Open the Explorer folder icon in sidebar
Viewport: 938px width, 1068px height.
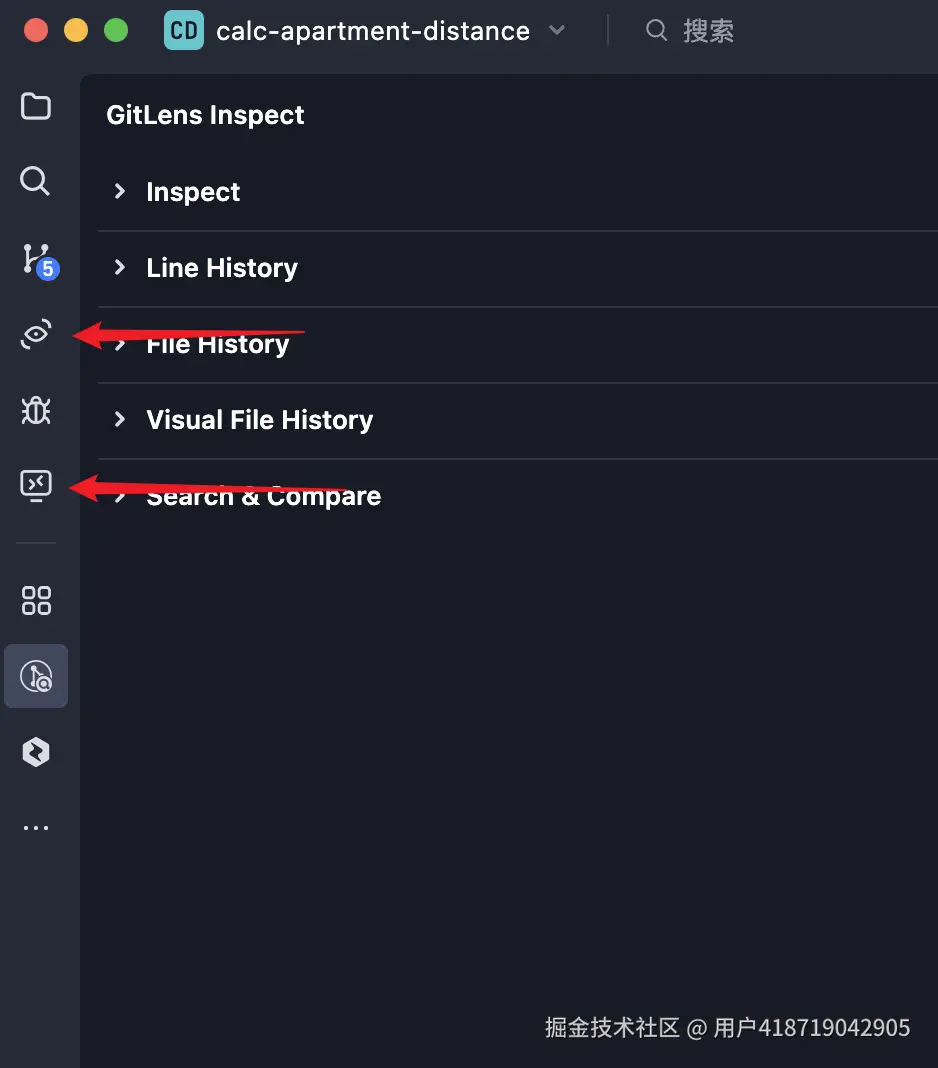(36, 106)
